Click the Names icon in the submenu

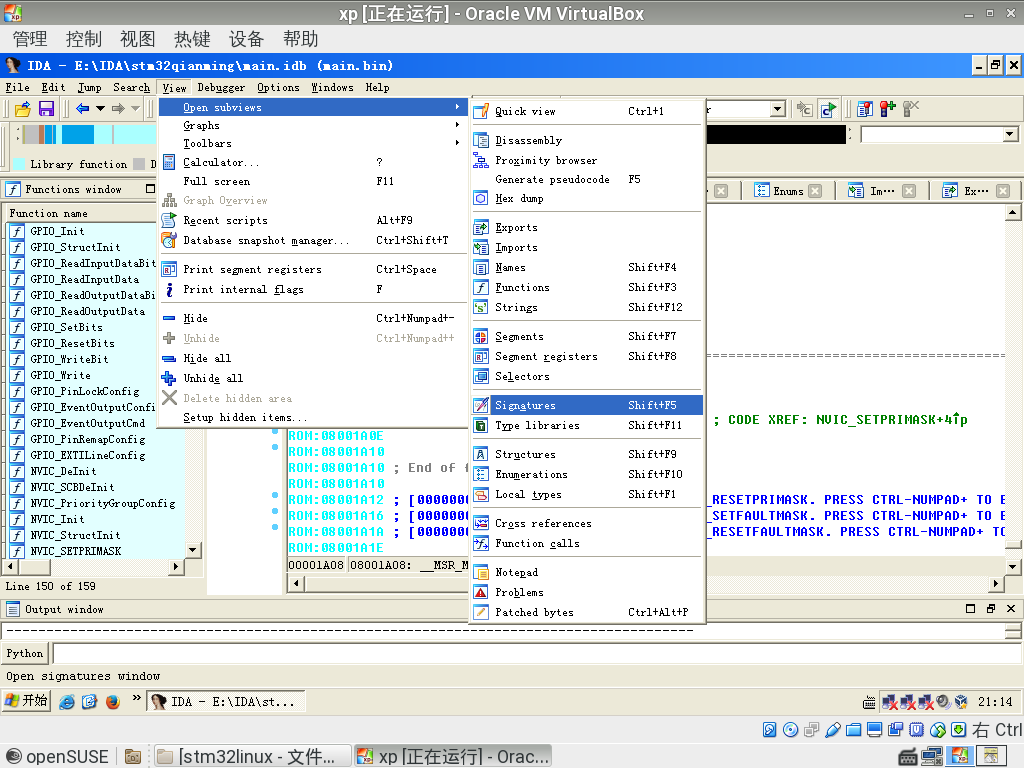tap(481, 268)
